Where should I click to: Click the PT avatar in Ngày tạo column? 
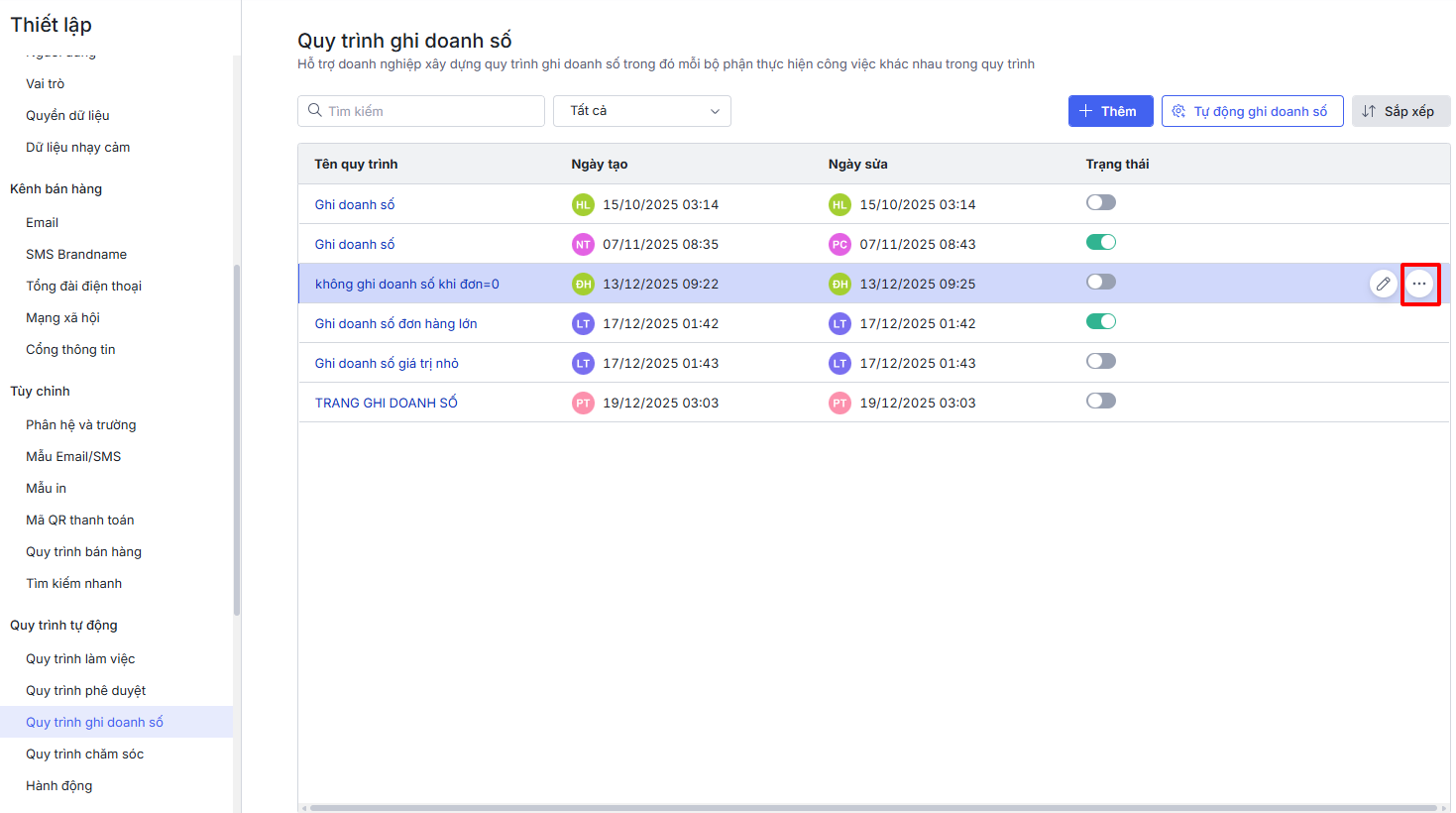(583, 404)
